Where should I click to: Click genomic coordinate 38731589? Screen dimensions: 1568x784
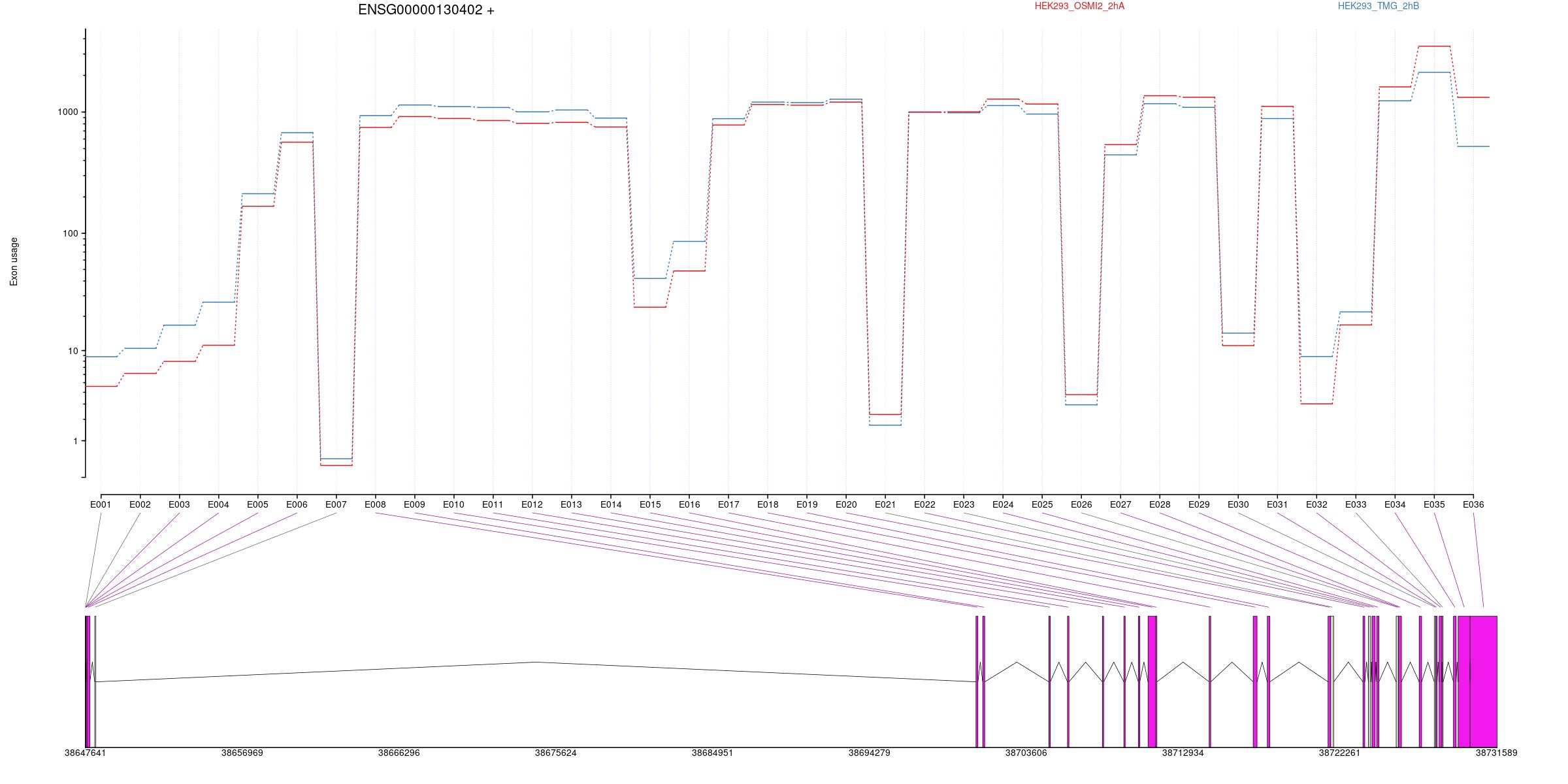[x=1496, y=753]
